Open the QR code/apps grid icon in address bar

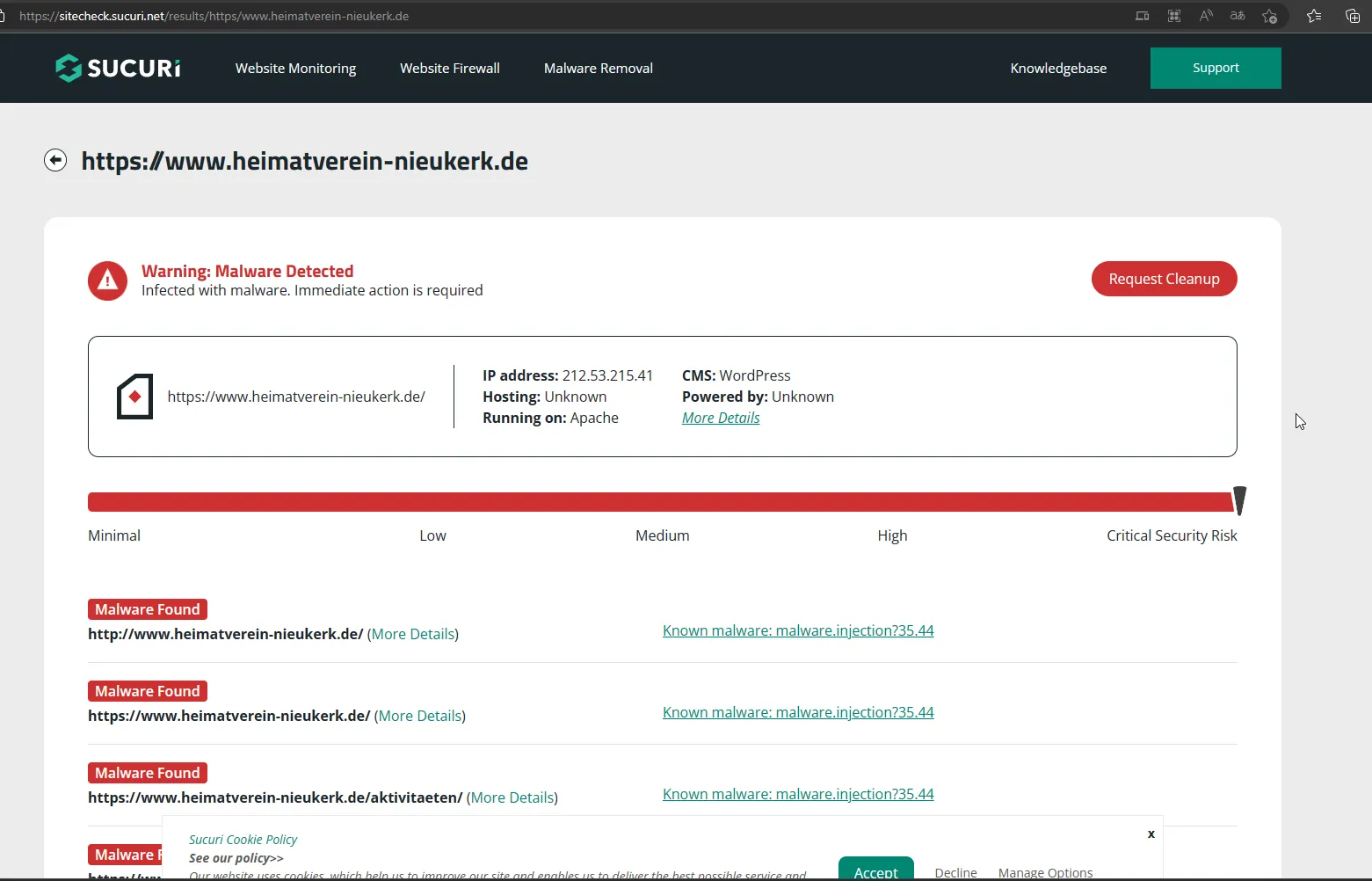point(1174,16)
